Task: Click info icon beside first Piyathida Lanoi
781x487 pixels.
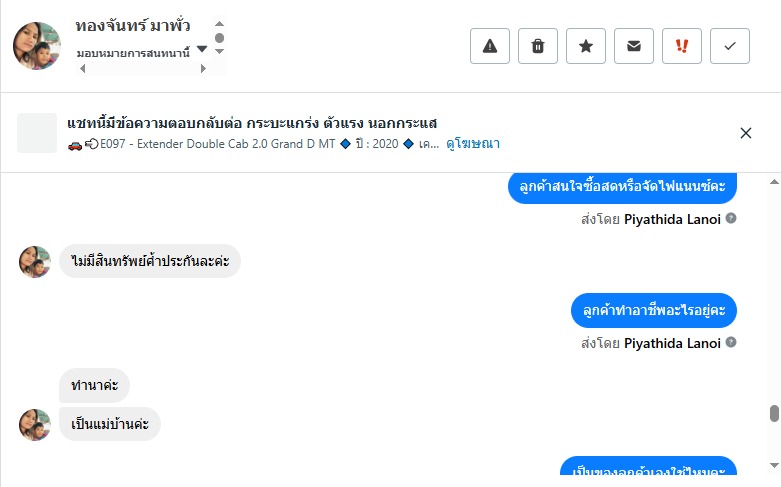Action: (x=731, y=218)
